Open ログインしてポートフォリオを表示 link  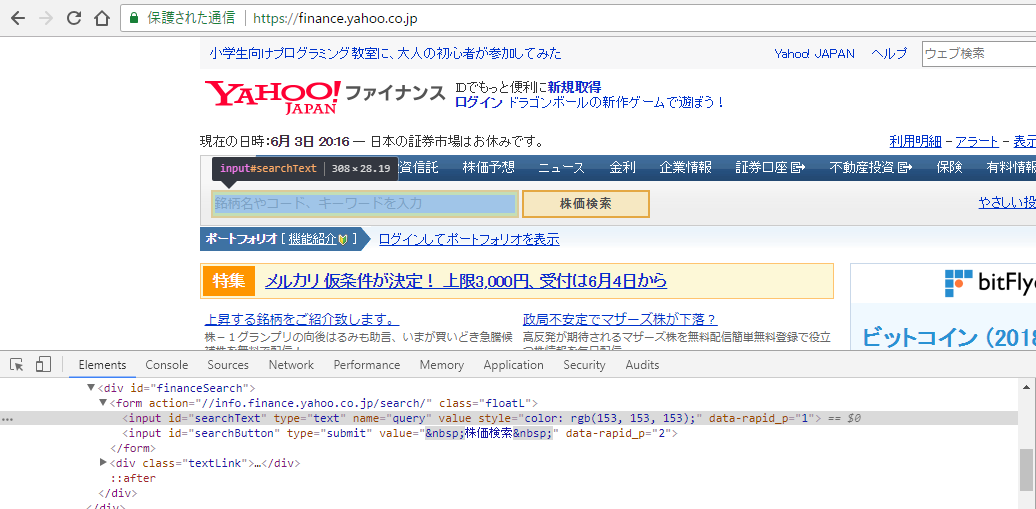(469, 239)
